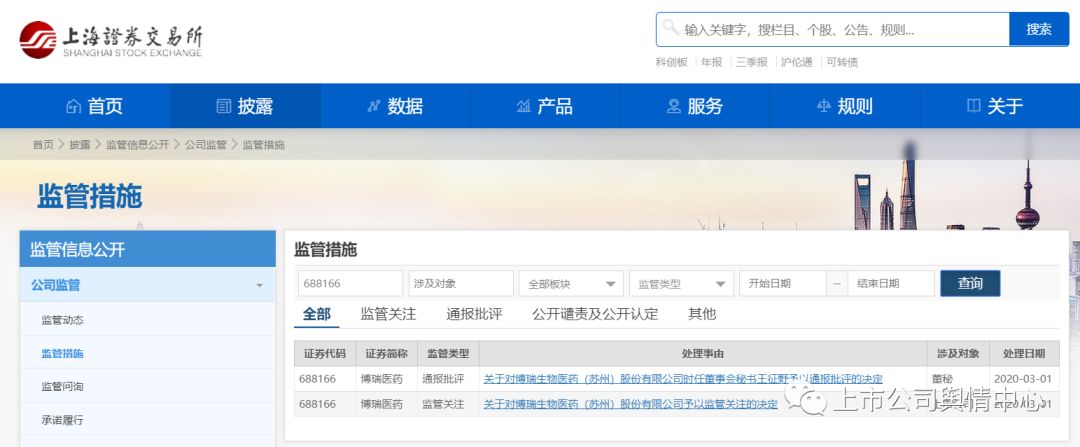Open 监管措施 in the sidebar
1080x447 pixels.
(63, 353)
